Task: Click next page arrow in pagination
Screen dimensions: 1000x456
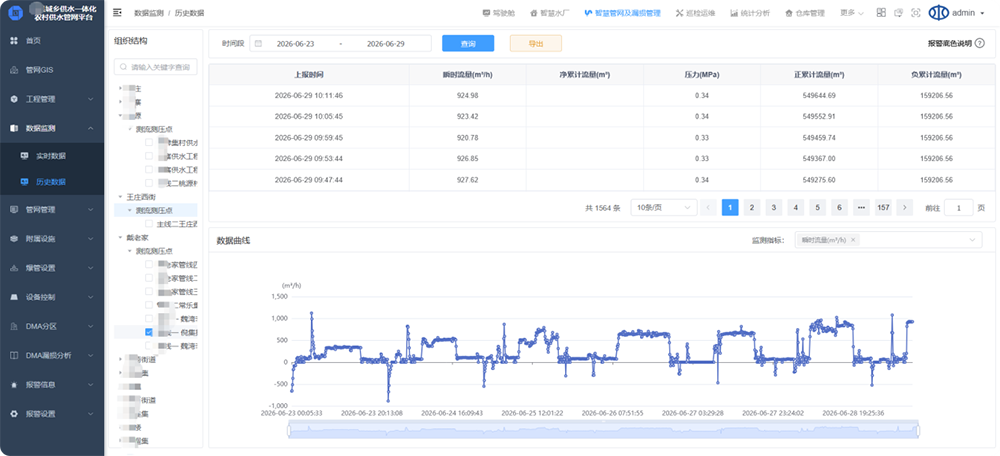Action: [904, 207]
